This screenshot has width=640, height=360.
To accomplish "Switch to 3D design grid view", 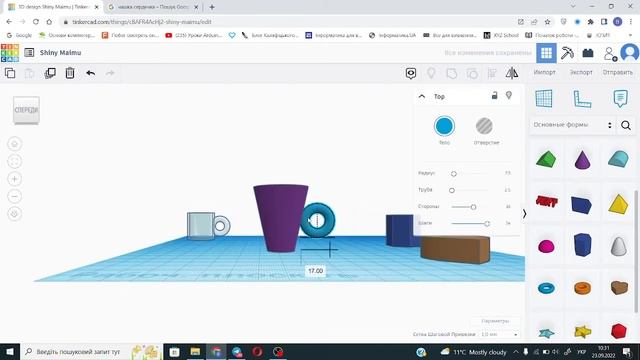I will coord(546,53).
